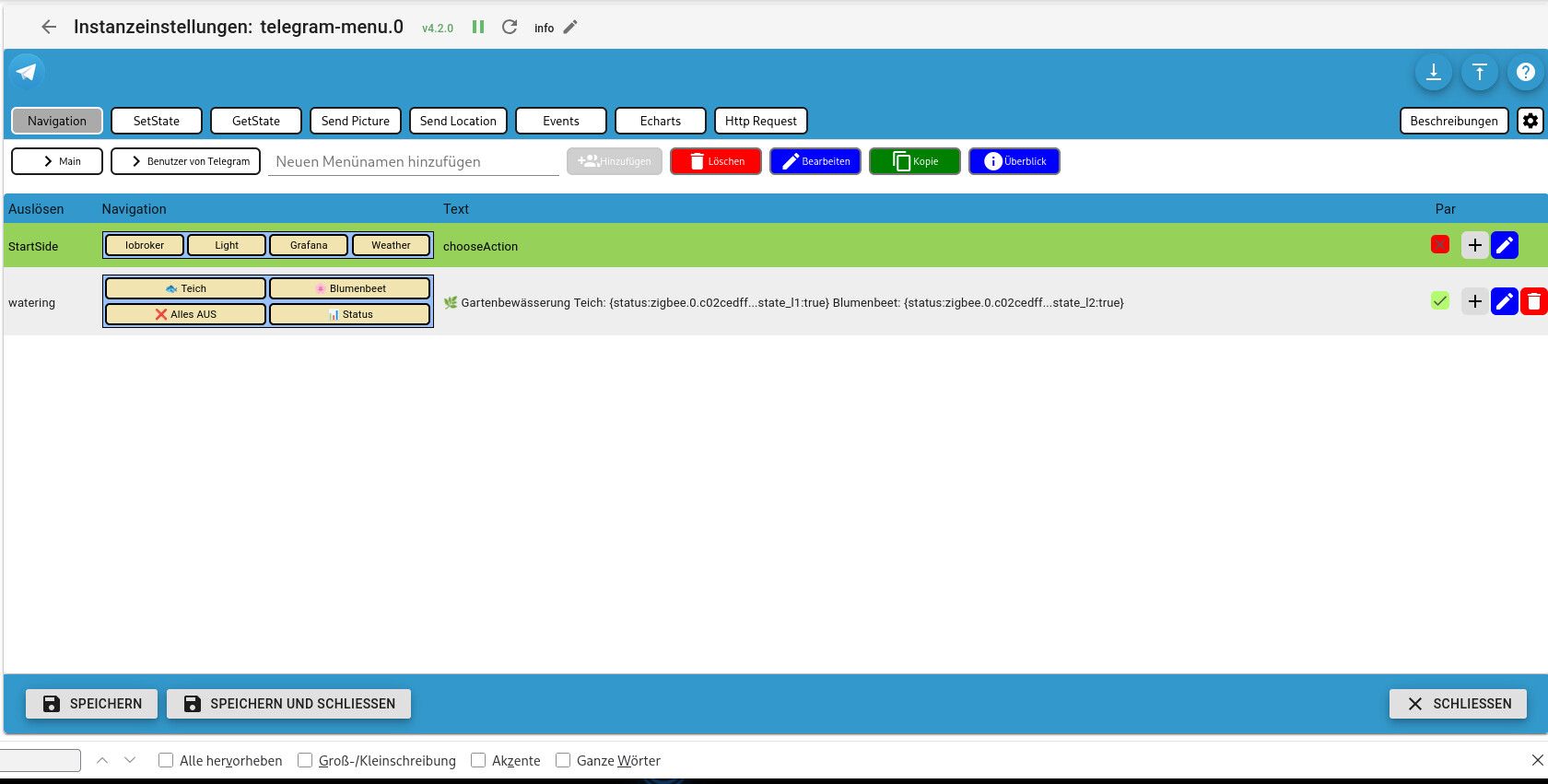Open settings gear beside Beschreibungen
The image size is (1548, 784).
coord(1530,121)
